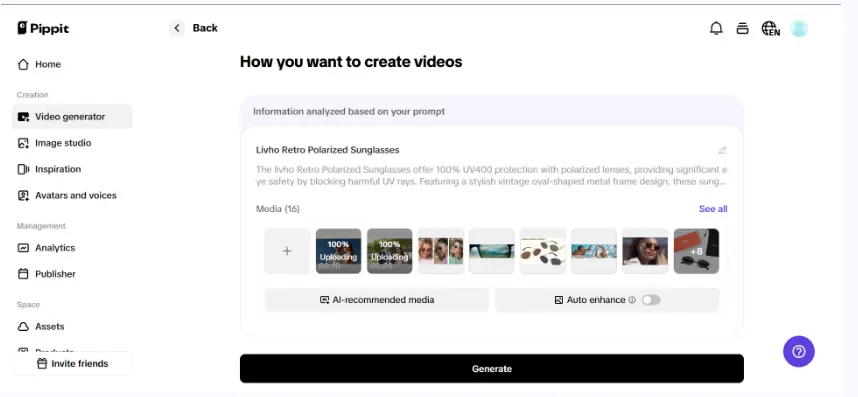
Task: Click the Home house icon
Action: [23, 65]
